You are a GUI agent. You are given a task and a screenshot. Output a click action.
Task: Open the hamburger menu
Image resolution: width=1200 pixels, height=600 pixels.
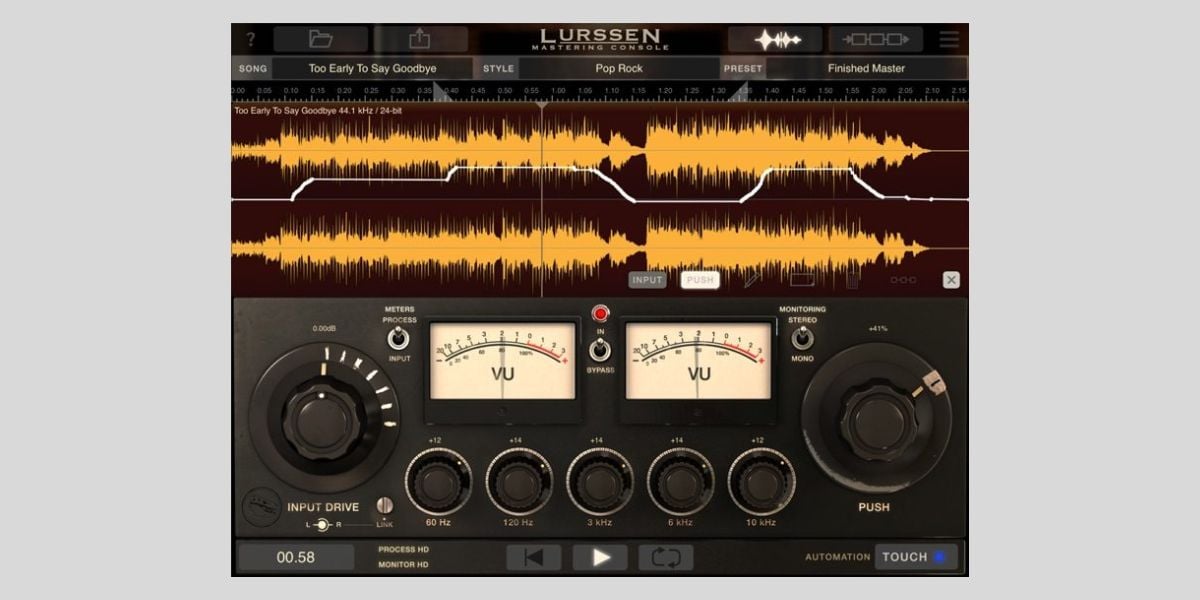(x=949, y=40)
